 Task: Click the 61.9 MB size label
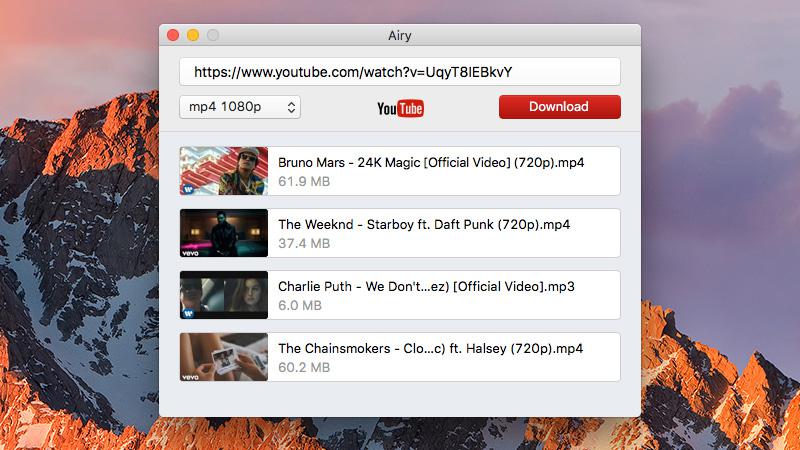(304, 182)
